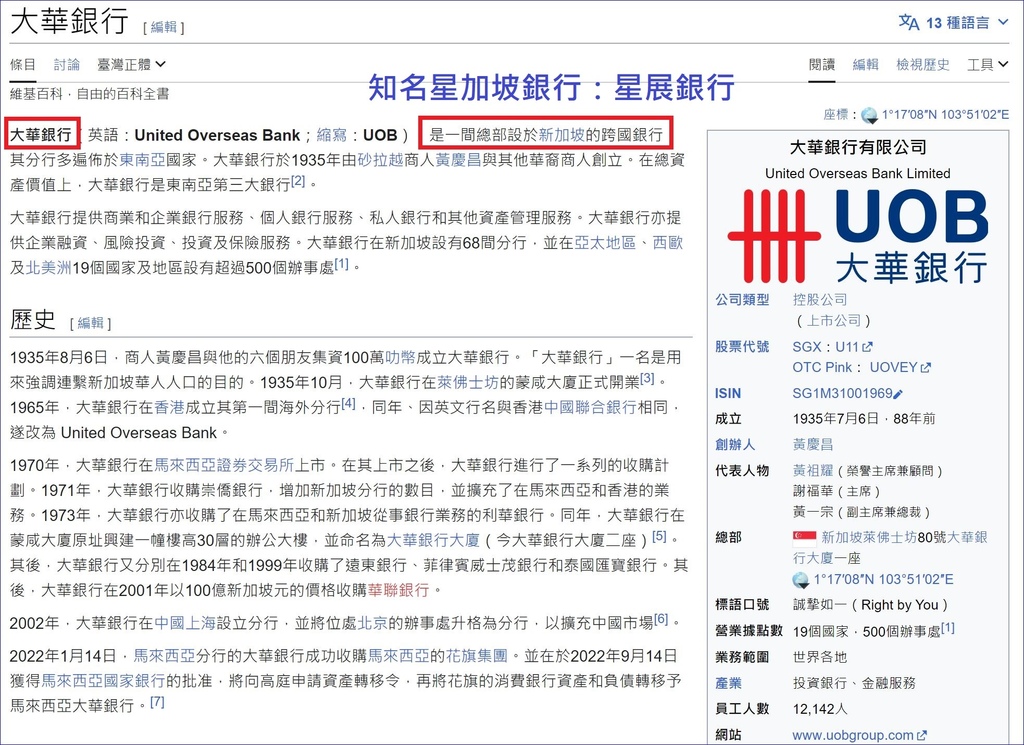
Task: Visit the www.uobgroup.com website link
Action: coord(853,736)
